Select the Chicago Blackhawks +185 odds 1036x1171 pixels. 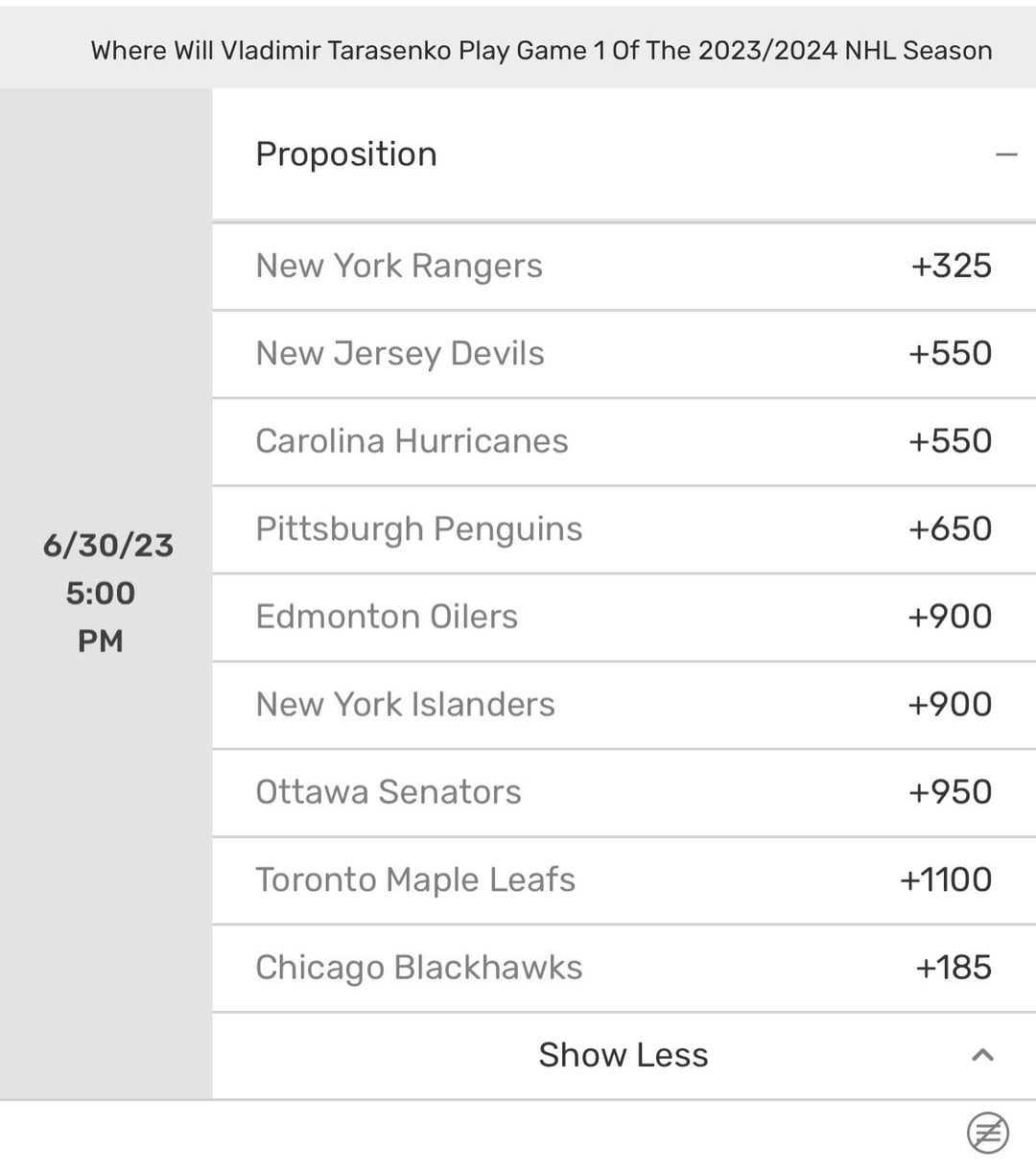click(954, 968)
